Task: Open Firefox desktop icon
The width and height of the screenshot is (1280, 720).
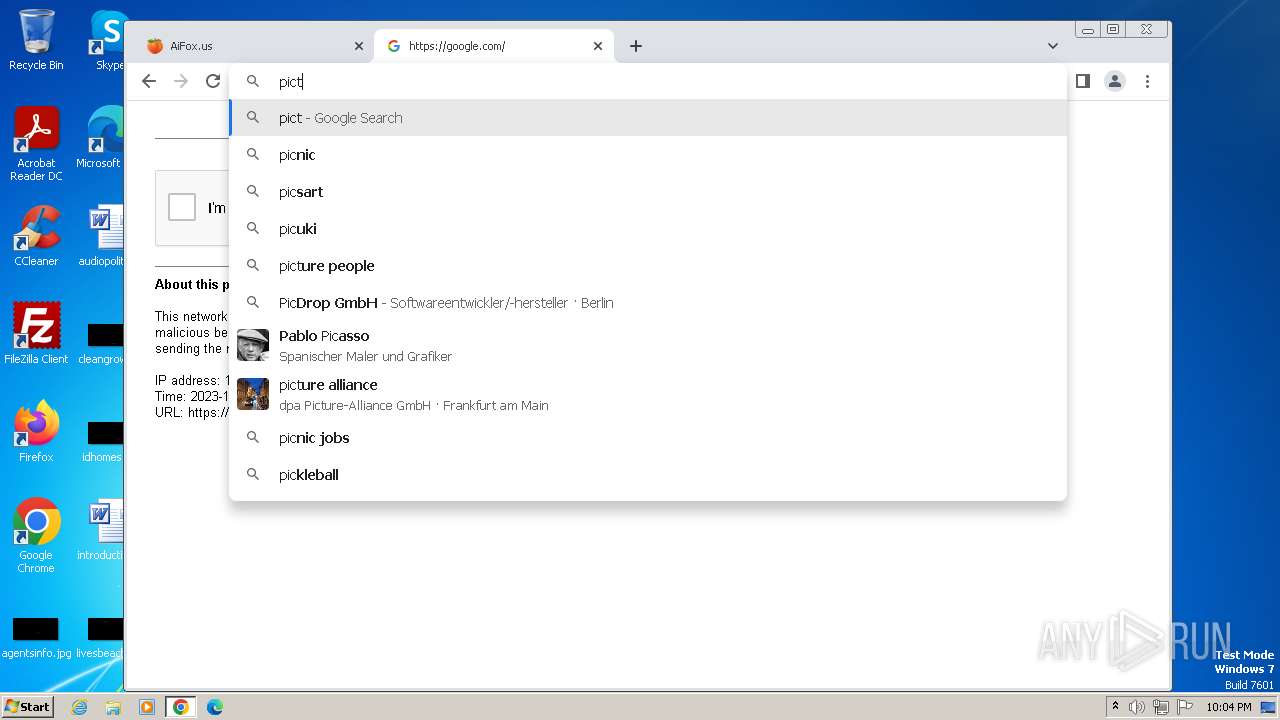Action: tap(36, 431)
